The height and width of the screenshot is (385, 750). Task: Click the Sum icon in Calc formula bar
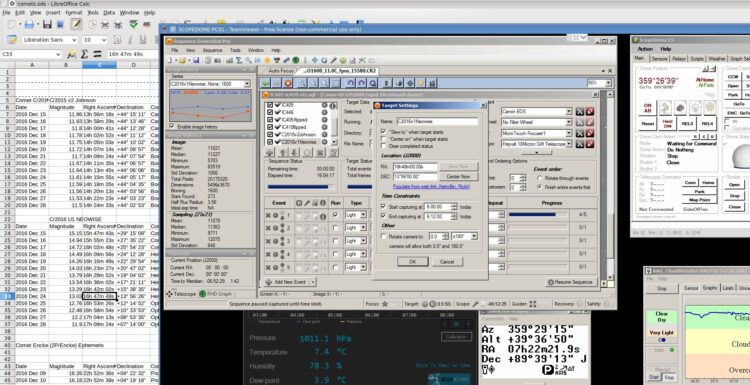pos(84,54)
